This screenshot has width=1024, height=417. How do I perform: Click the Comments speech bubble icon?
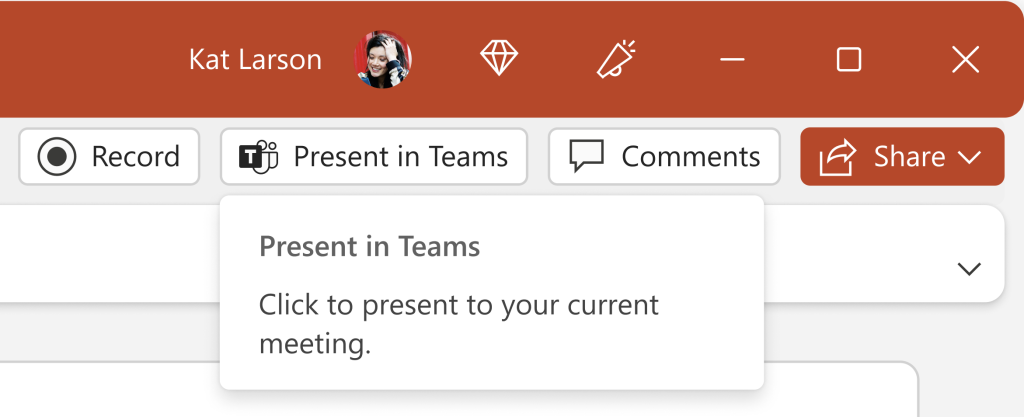pos(587,157)
